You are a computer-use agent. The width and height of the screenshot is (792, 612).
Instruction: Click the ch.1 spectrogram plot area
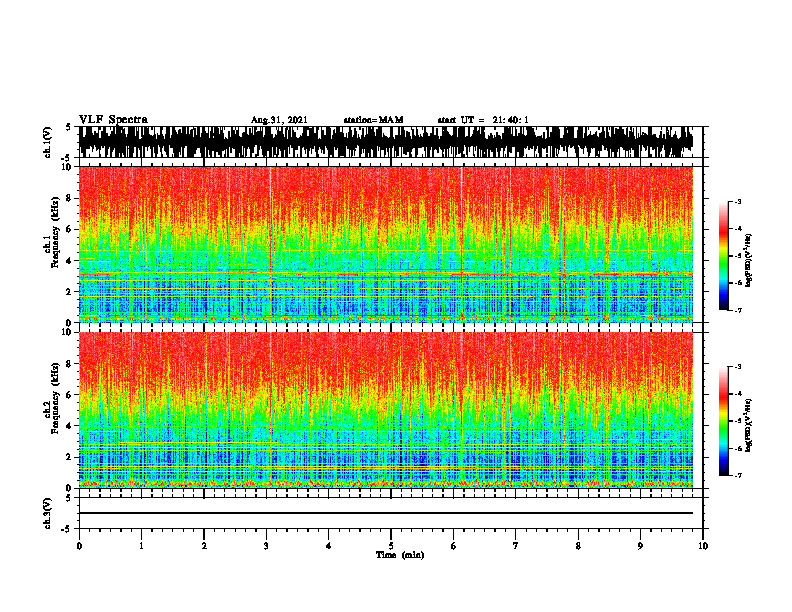click(386, 244)
